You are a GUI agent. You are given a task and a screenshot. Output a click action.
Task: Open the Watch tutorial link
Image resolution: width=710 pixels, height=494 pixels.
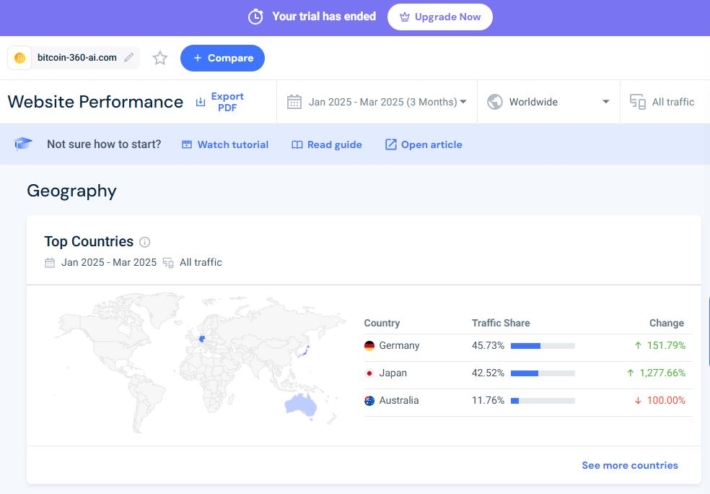click(233, 144)
